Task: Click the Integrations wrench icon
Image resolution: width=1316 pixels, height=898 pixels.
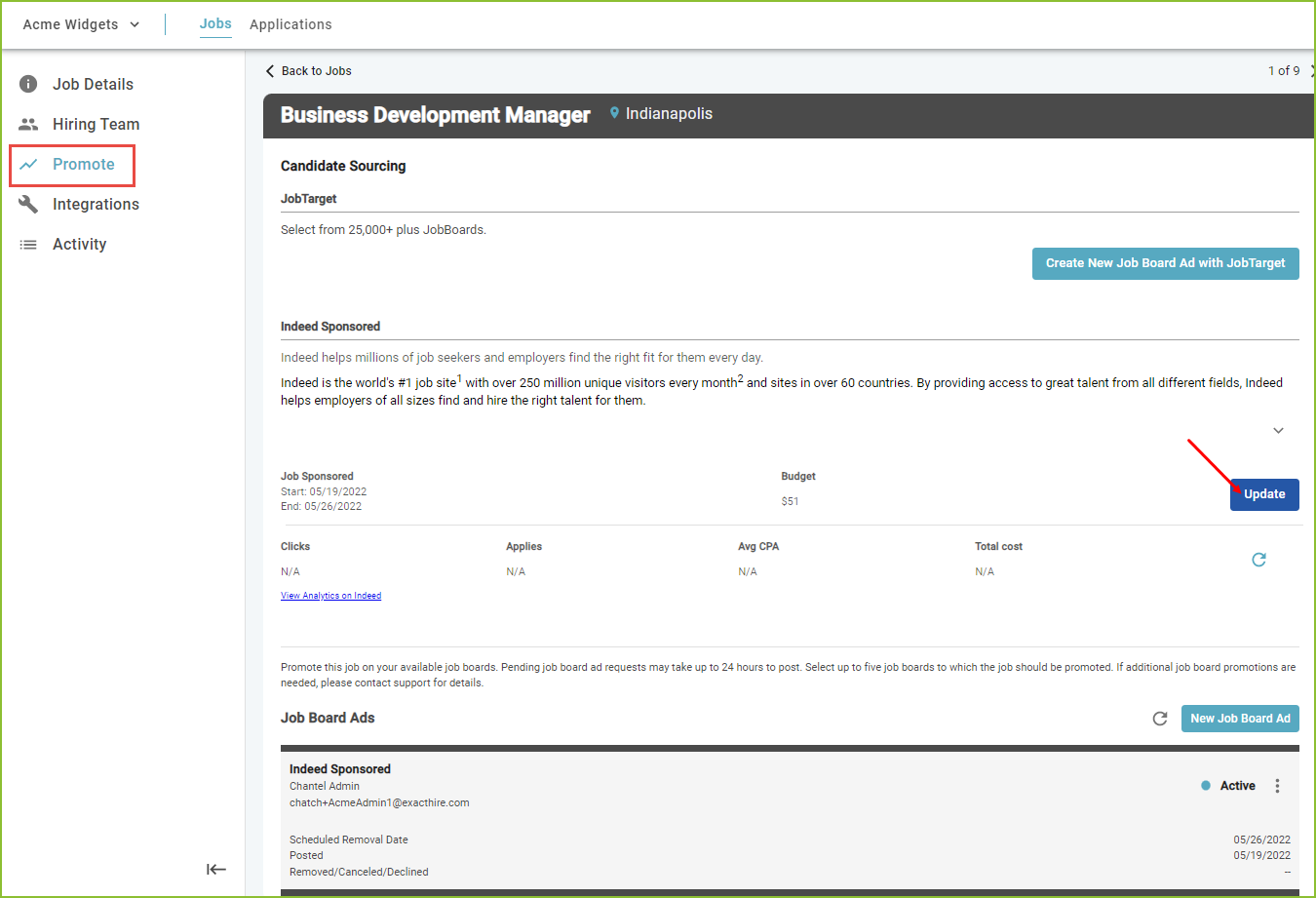Action: [x=28, y=204]
